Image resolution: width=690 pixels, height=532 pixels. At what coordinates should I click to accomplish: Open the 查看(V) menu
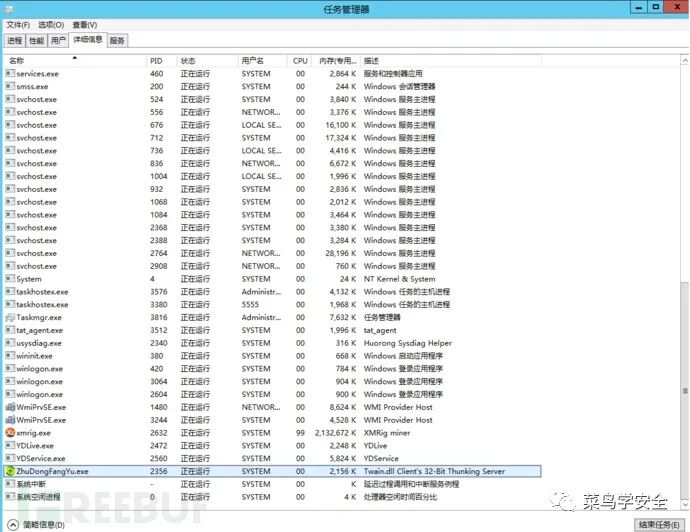point(85,25)
